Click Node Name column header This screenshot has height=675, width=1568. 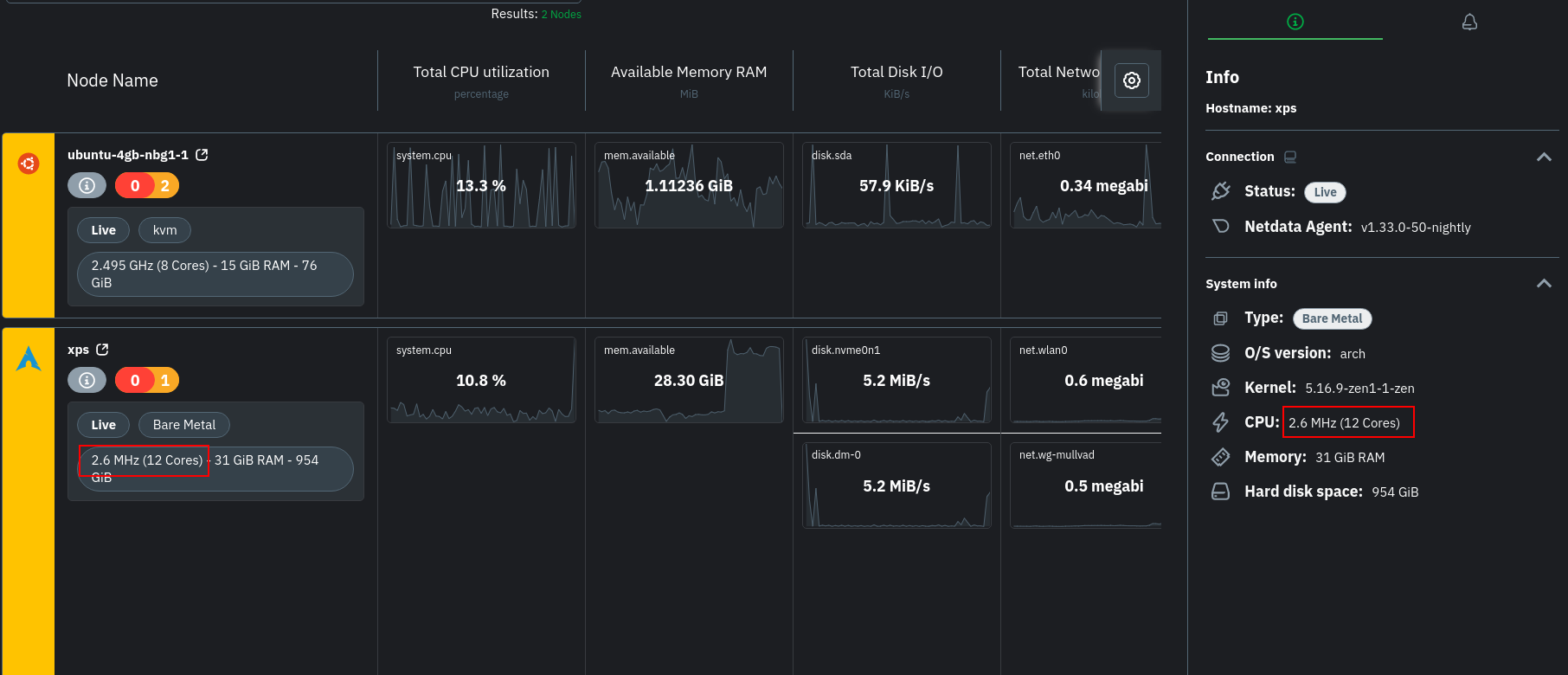tap(112, 80)
